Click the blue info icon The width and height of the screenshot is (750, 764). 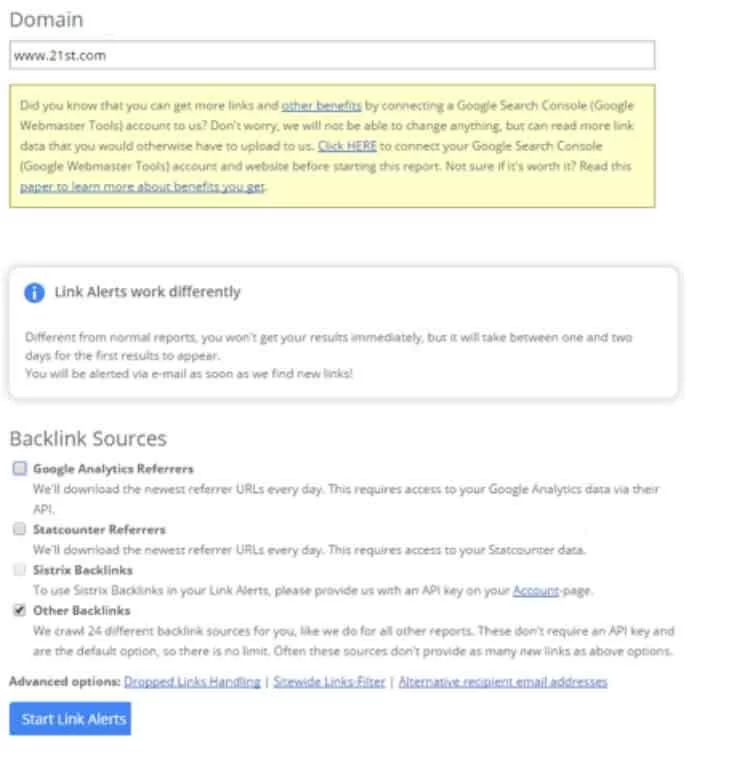(x=34, y=293)
